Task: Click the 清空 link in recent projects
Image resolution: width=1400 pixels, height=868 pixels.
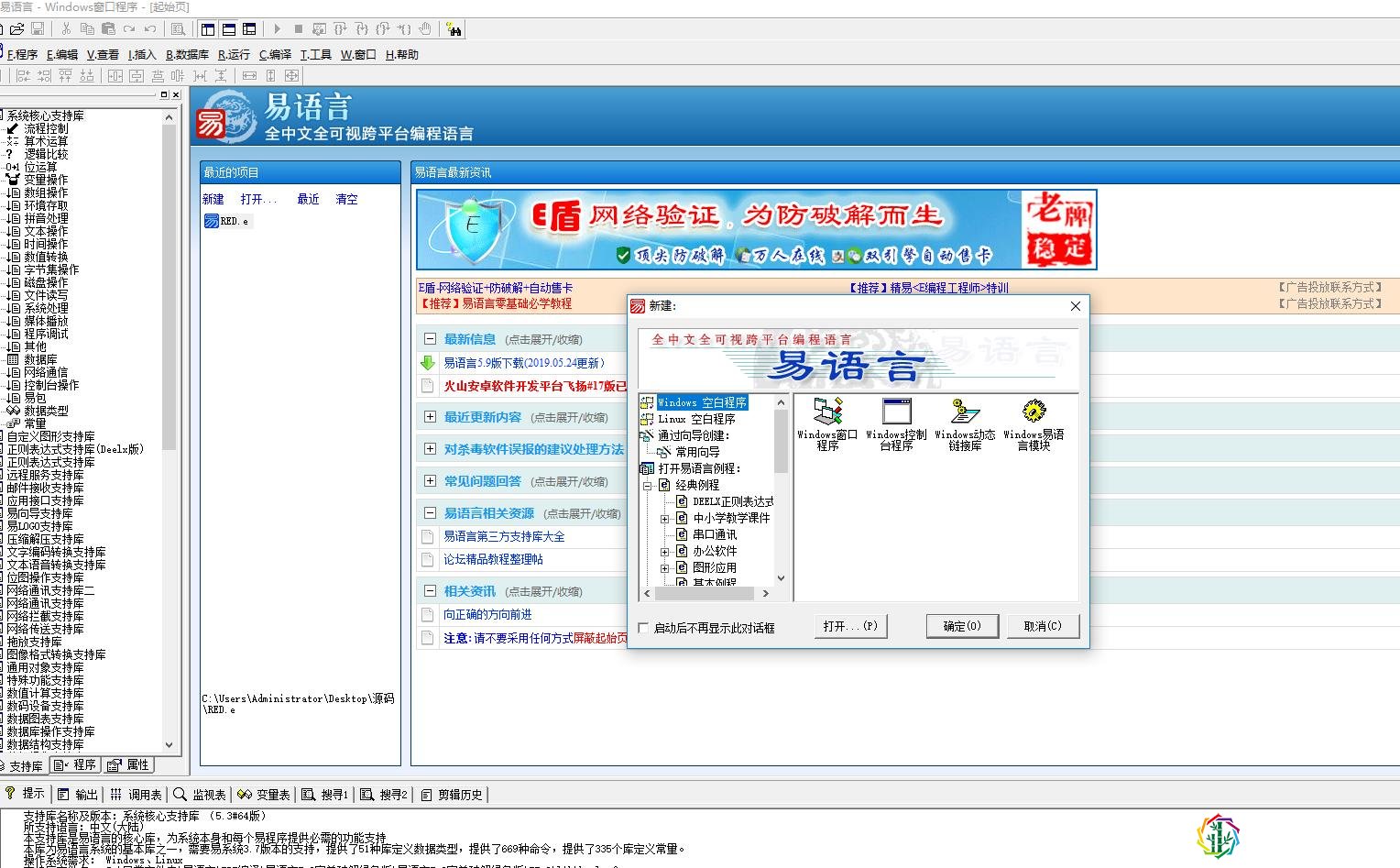Action: click(x=346, y=199)
